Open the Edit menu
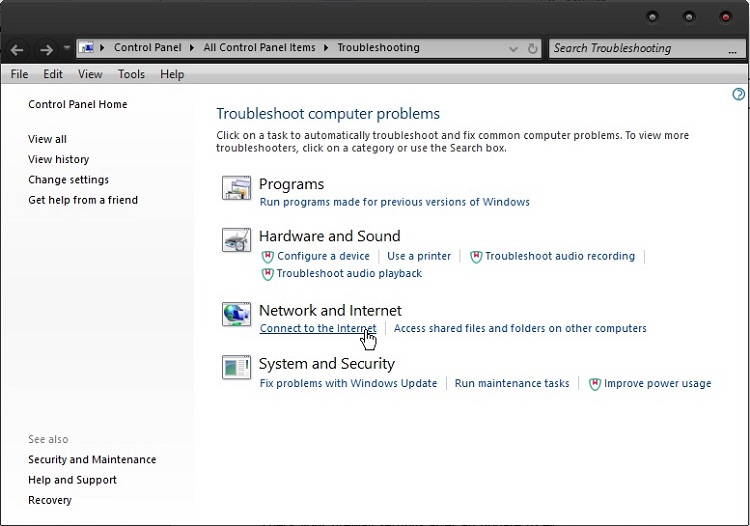 [x=53, y=74]
